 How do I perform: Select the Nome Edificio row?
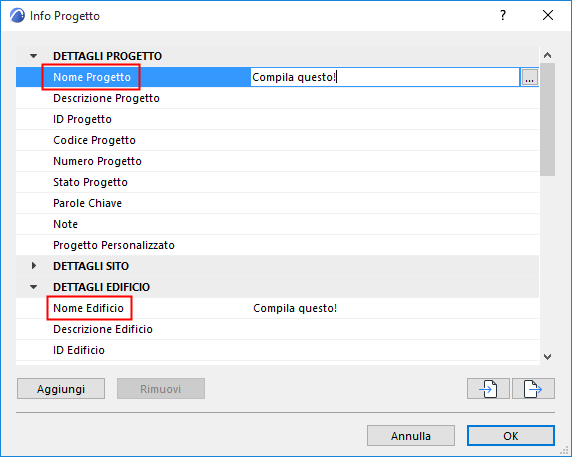click(277, 308)
